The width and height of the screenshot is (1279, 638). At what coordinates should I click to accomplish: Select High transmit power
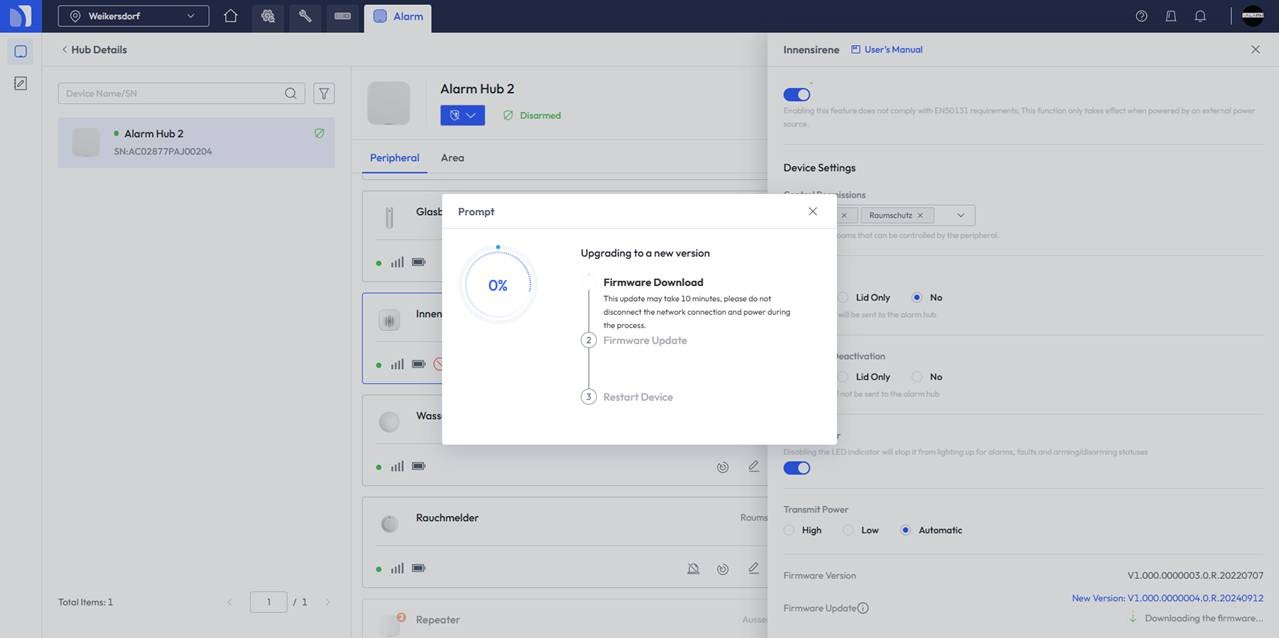789,530
